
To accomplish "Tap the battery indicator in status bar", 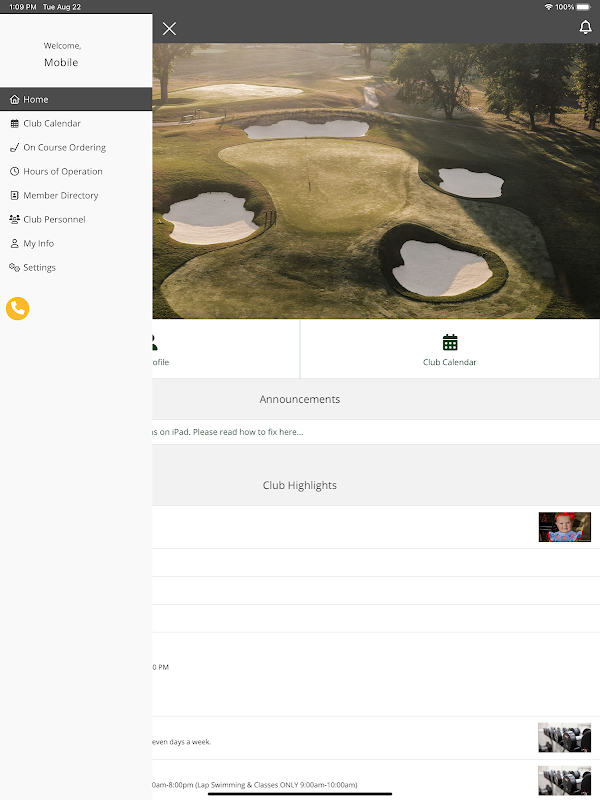I will [x=583, y=7].
